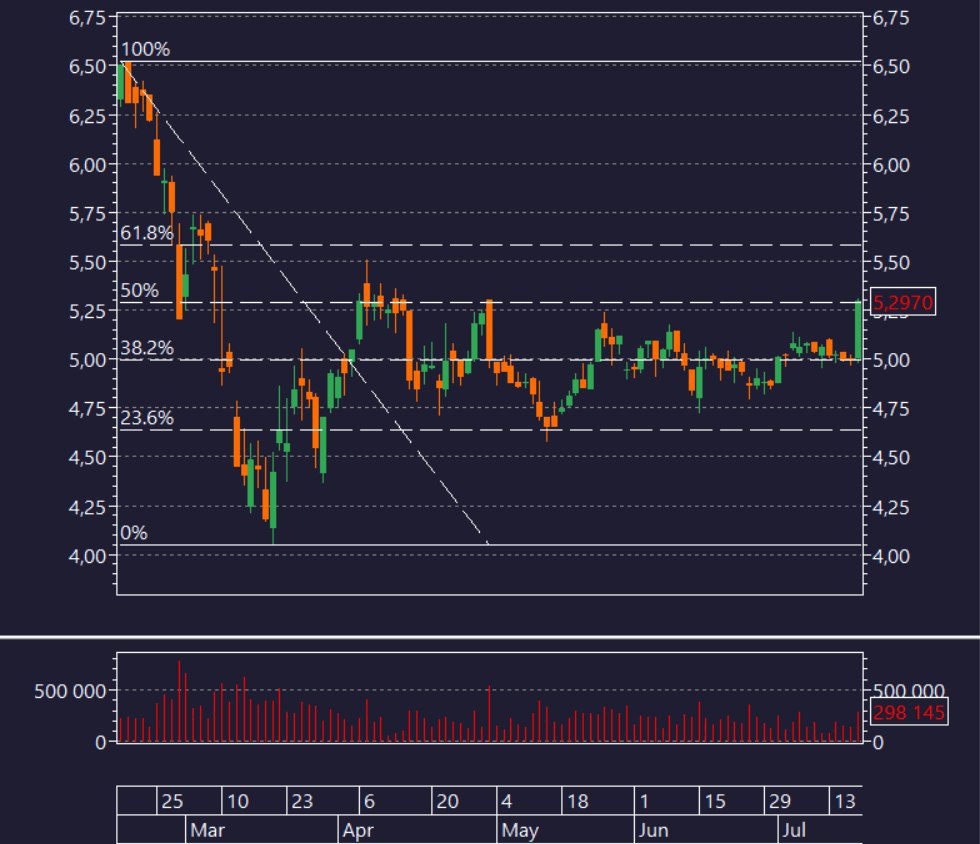Click date marker 18 on time axis
The height and width of the screenshot is (844, 980).
point(578,801)
